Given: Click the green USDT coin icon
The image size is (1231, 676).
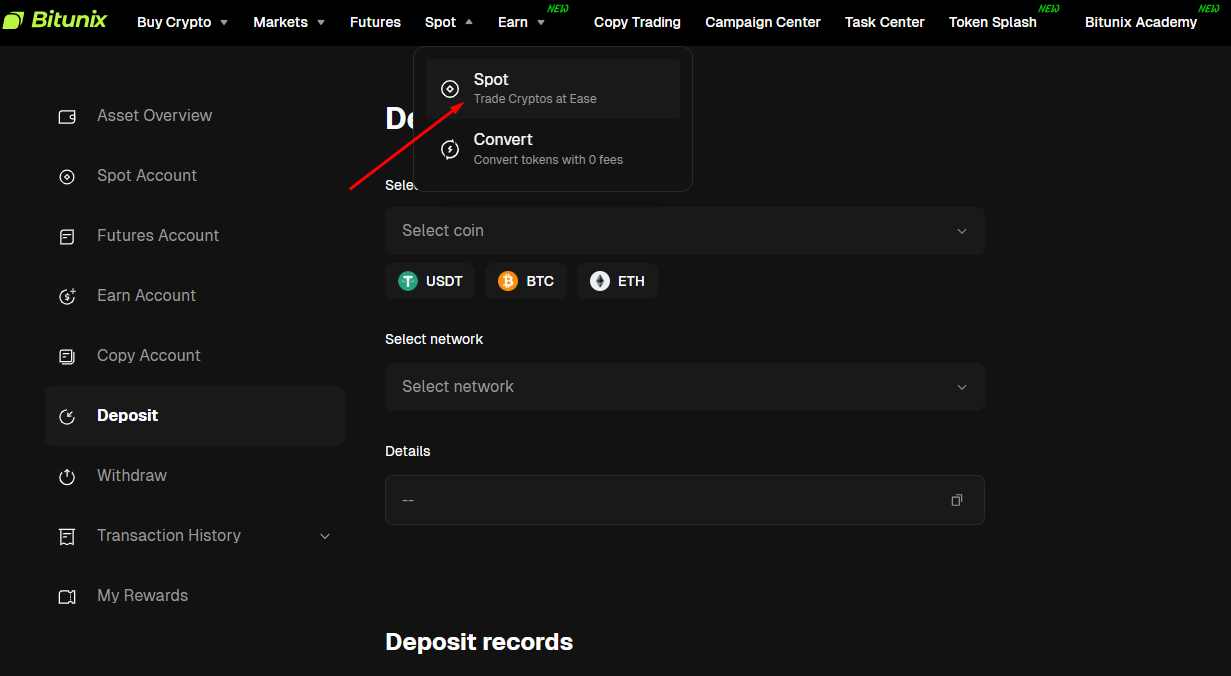Looking at the screenshot, I should click(x=408, y=281).
